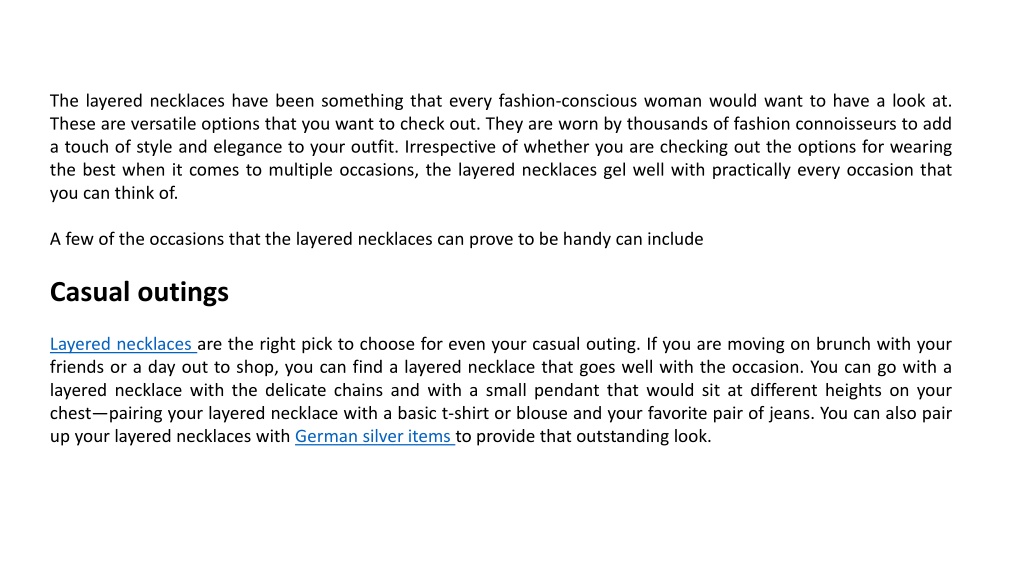Follow the German silver items link
This screenshot has height=576, width=1024.
373,436
